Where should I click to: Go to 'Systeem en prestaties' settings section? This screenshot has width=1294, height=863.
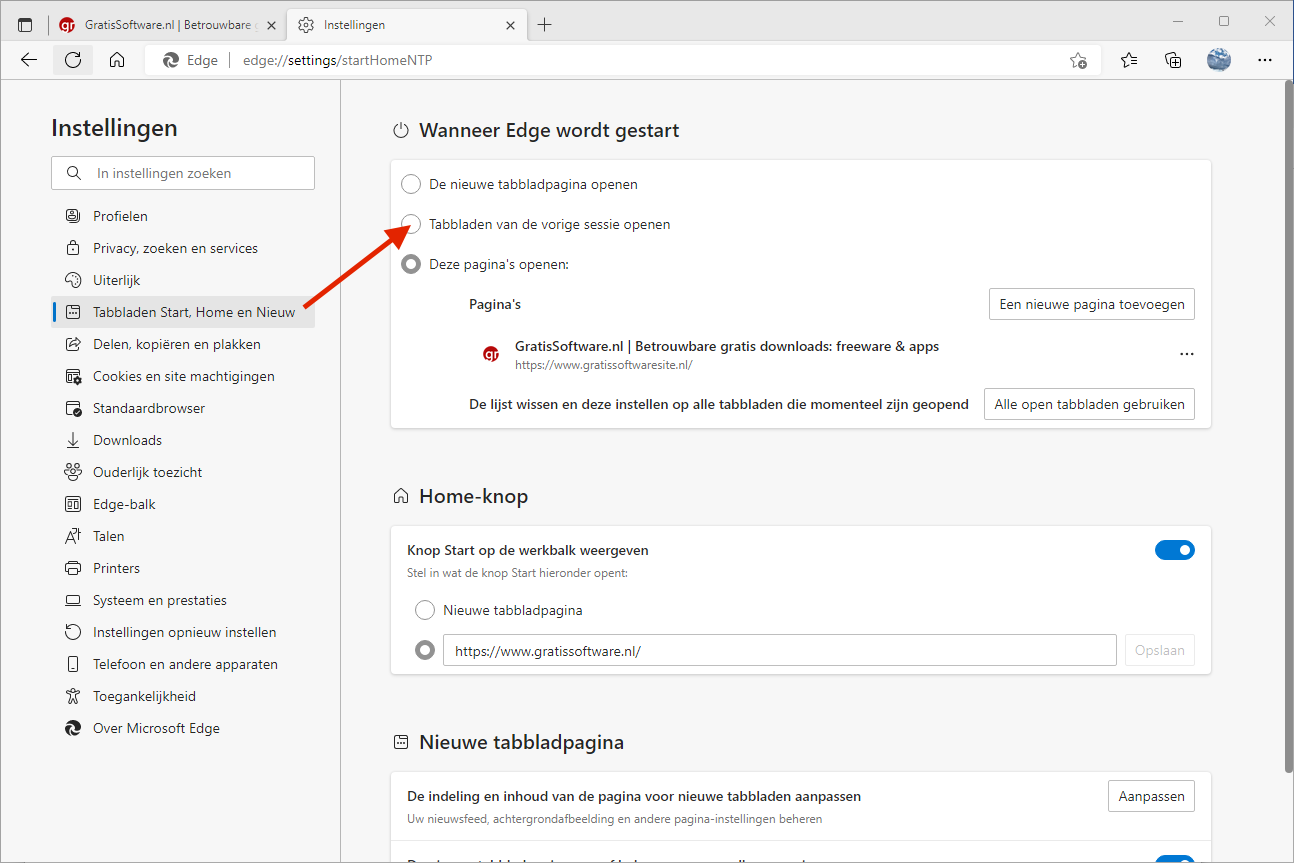click(160, 600)
